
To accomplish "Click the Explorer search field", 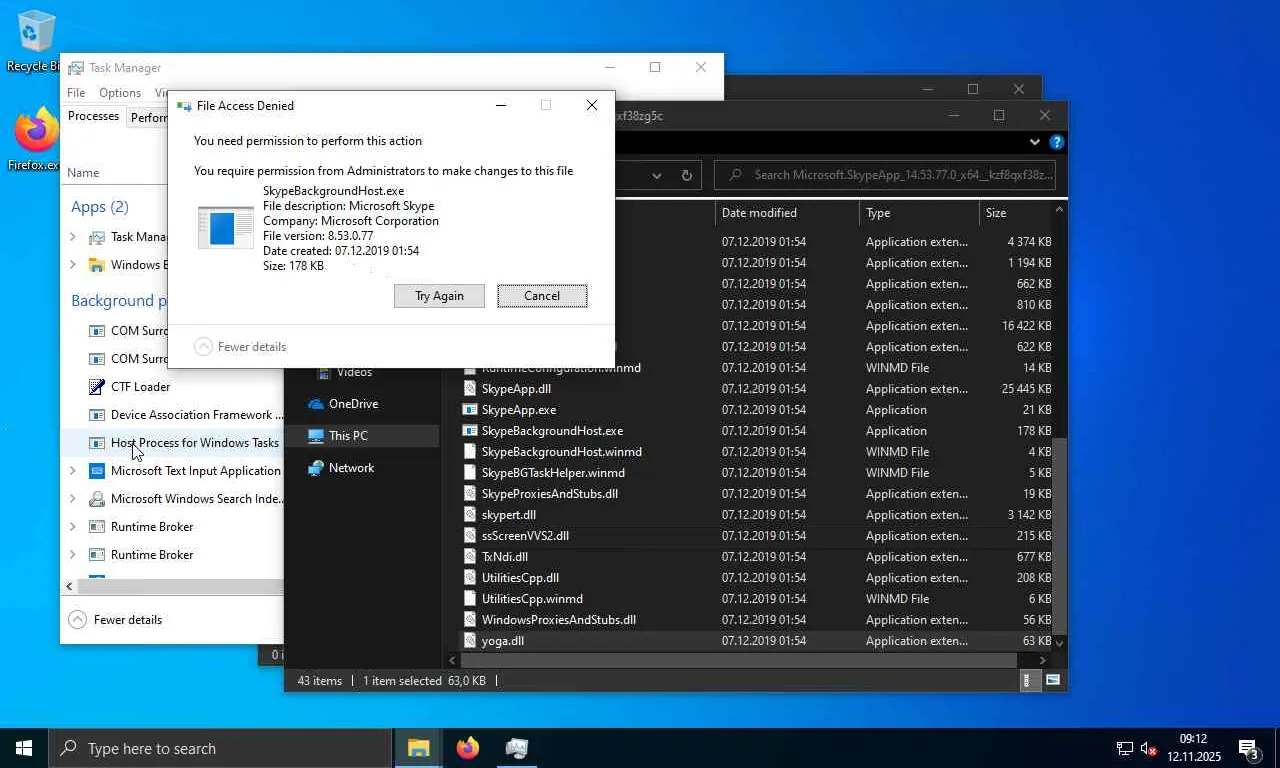I will point(884,175).
